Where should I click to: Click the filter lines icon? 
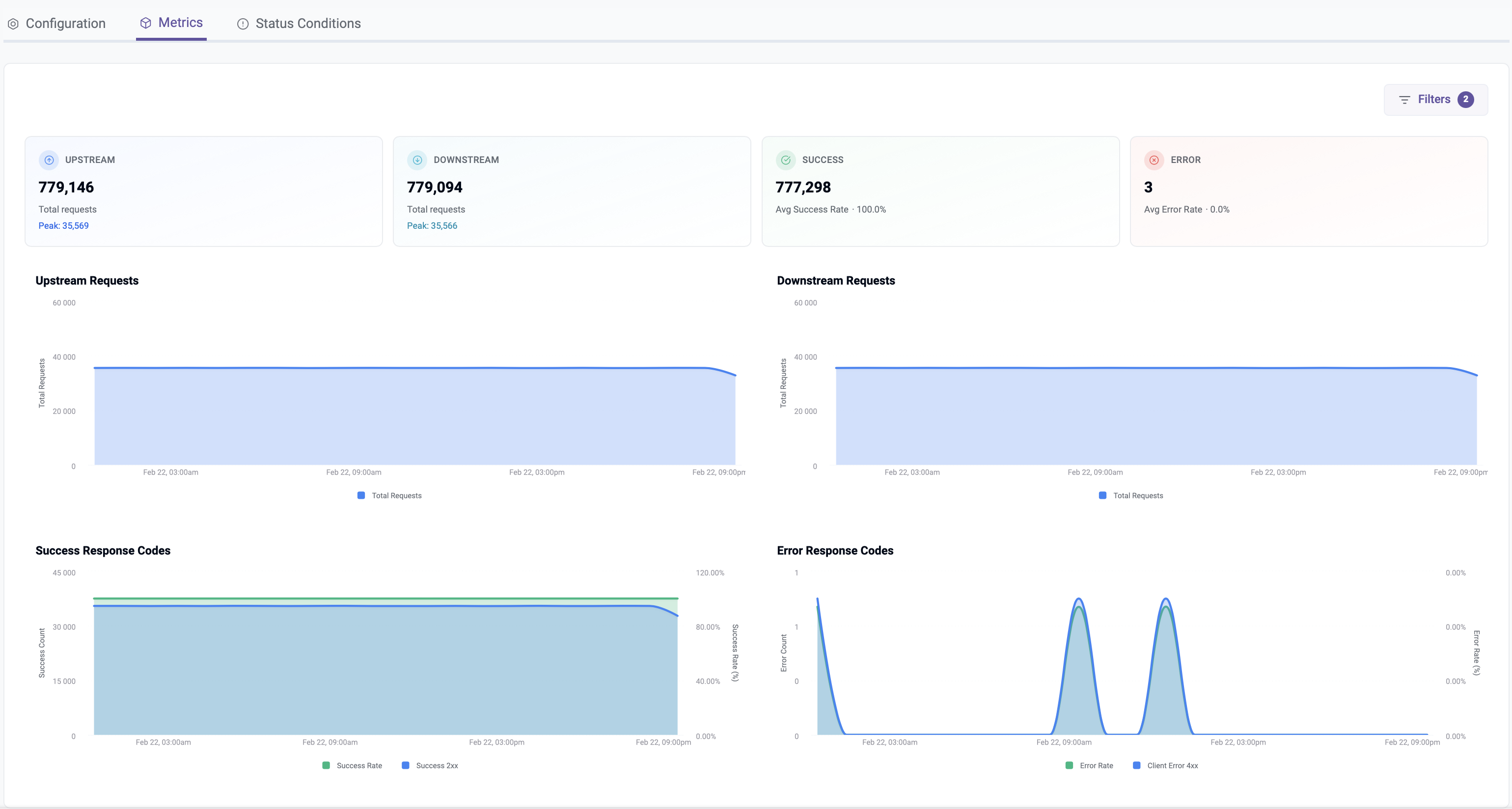(x=1404, y=100)
